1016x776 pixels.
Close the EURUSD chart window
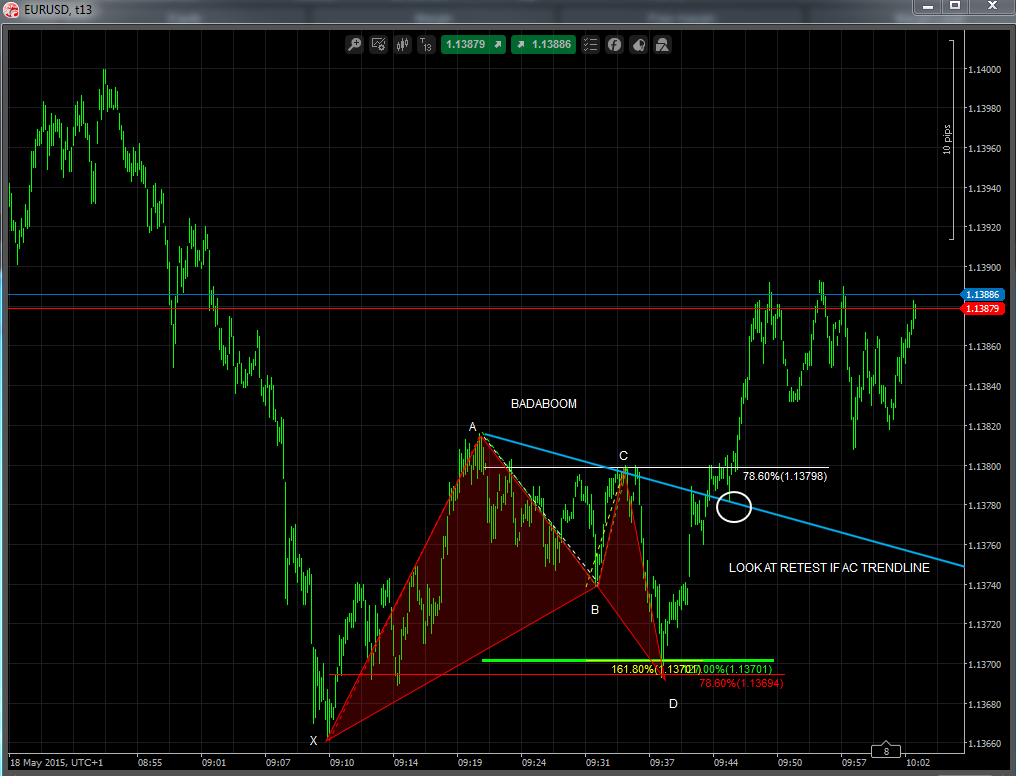(992, 6)
